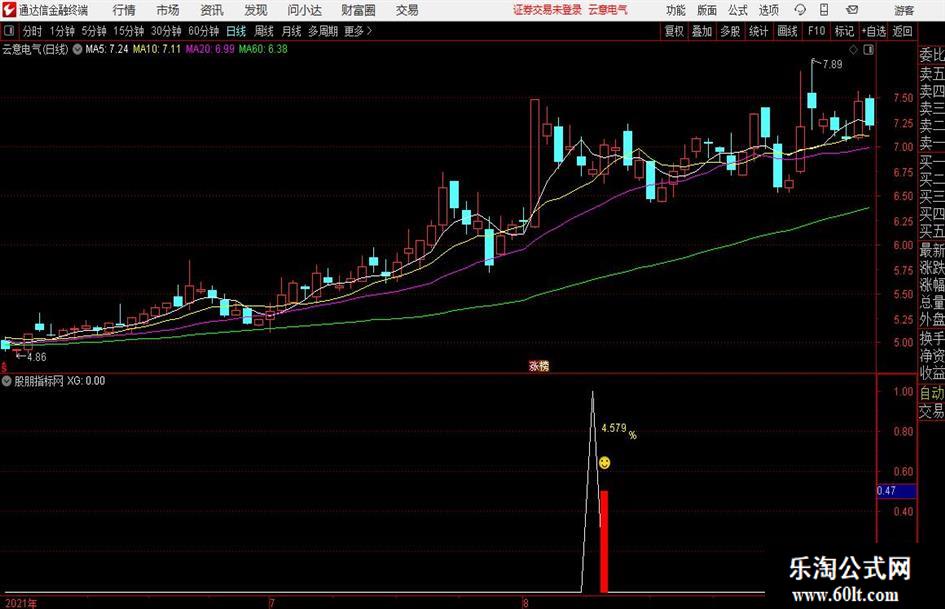This screenshot has width=945, height=609.
Task: Open the 选项 menu
Action: (768, 10)
